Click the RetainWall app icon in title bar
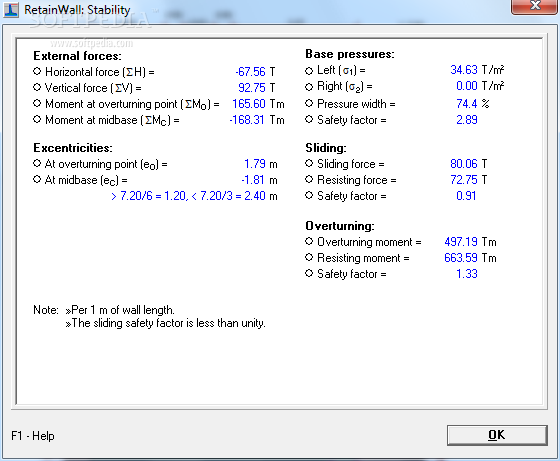The image size is (560, 461). (x=11, y=10)
